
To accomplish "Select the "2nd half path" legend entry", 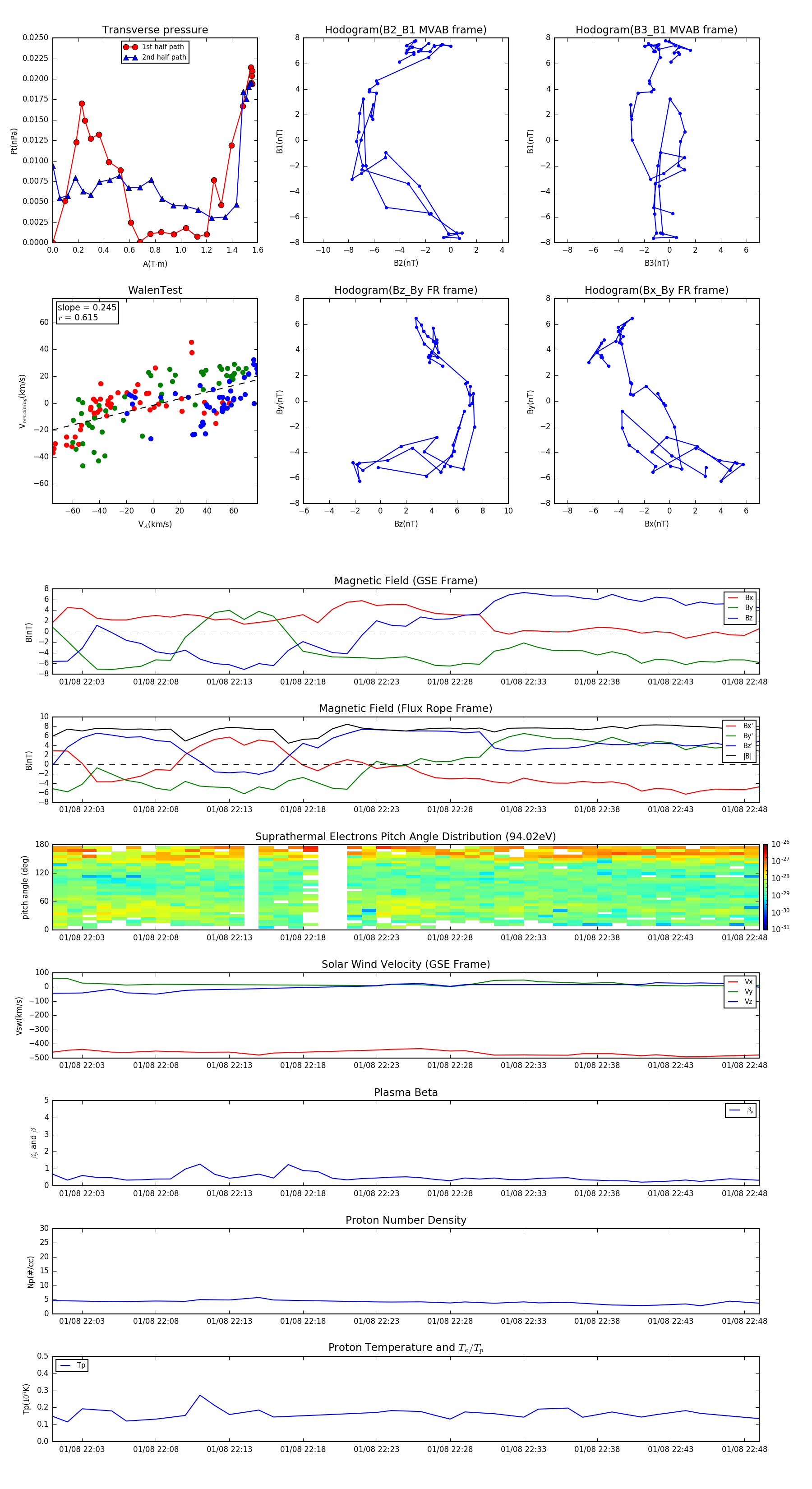I will pos(155,57).
